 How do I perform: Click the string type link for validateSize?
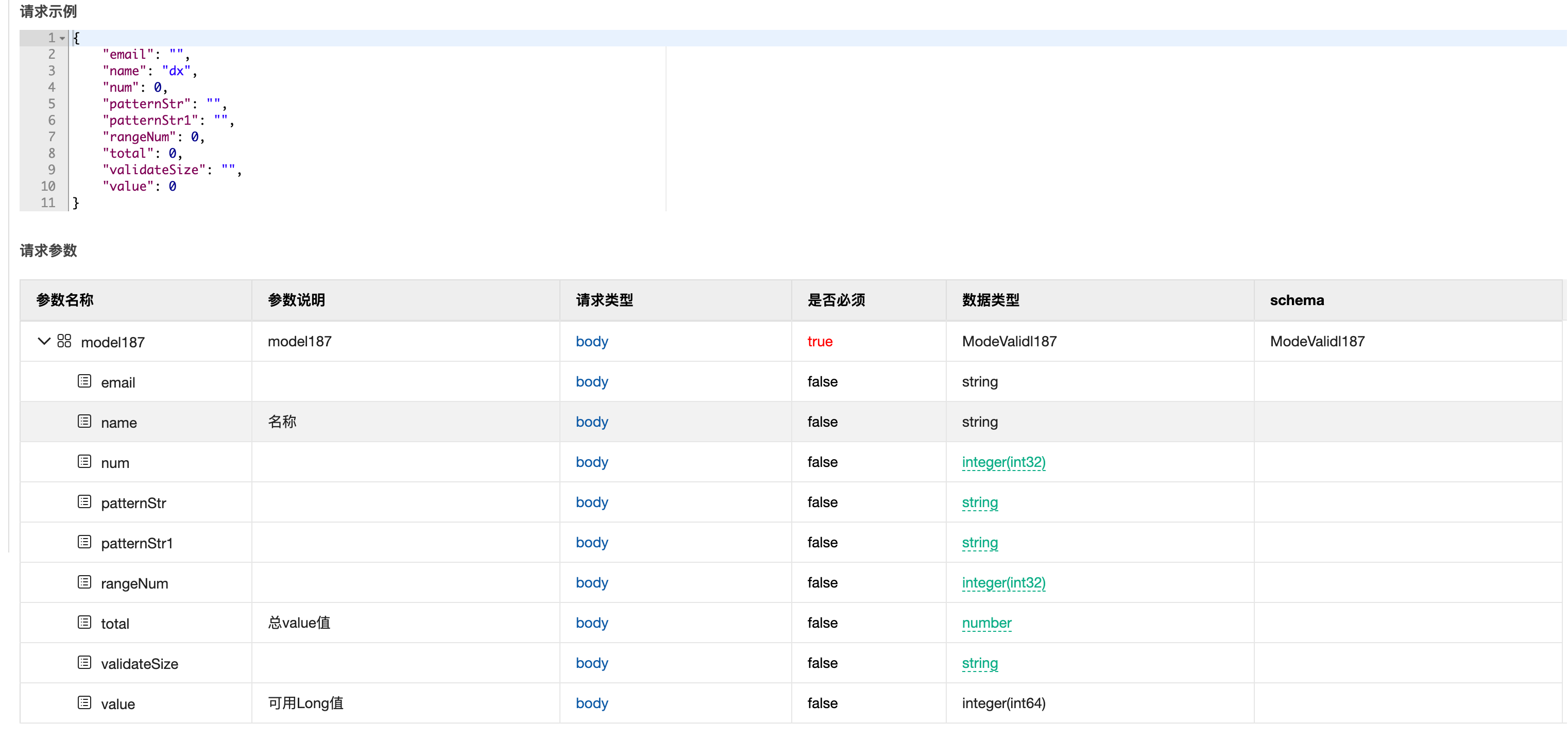click(x=980, y=662)
